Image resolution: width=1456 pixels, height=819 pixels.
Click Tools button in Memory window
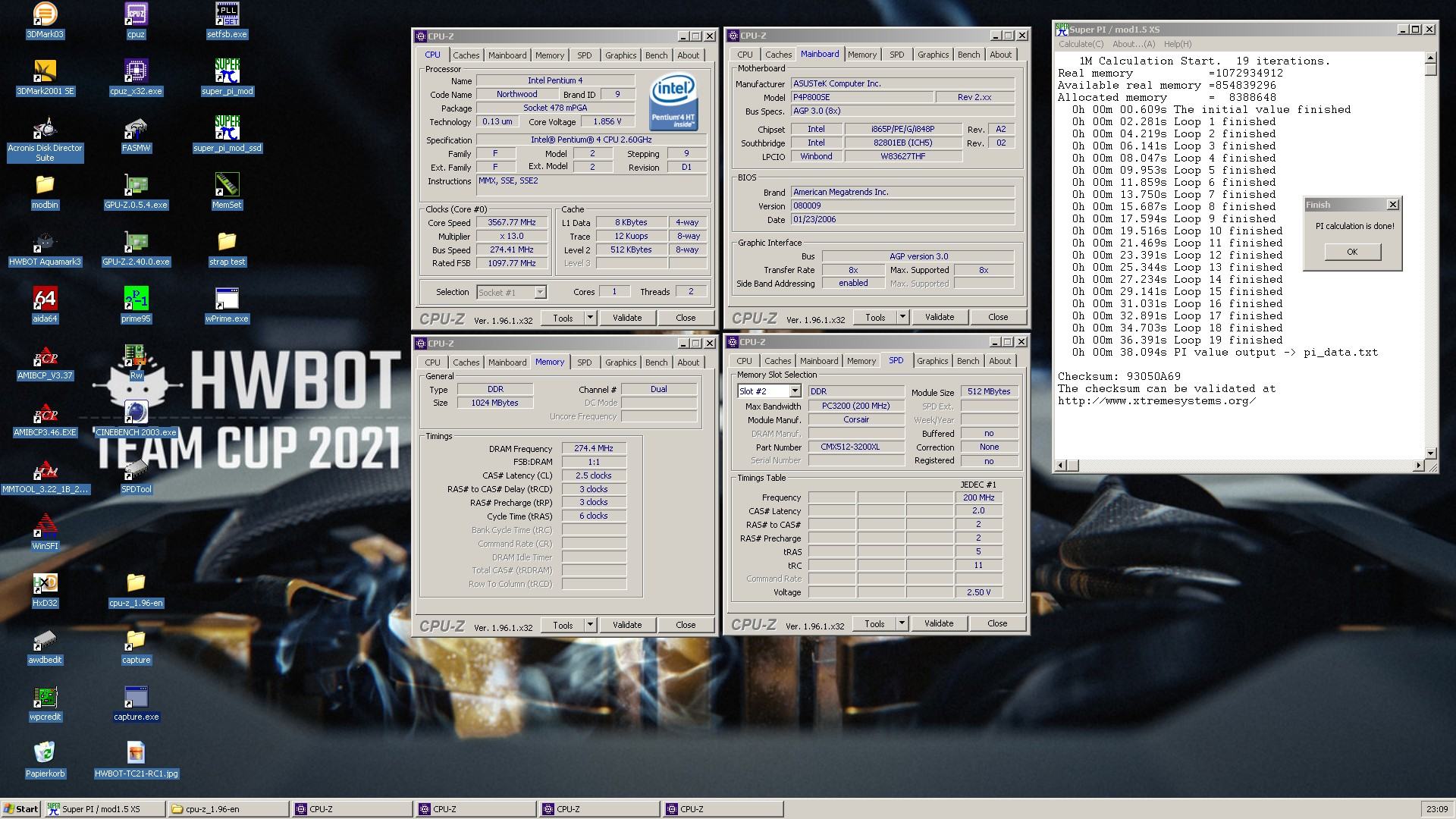pyautogui.click(x=563, y=625)
